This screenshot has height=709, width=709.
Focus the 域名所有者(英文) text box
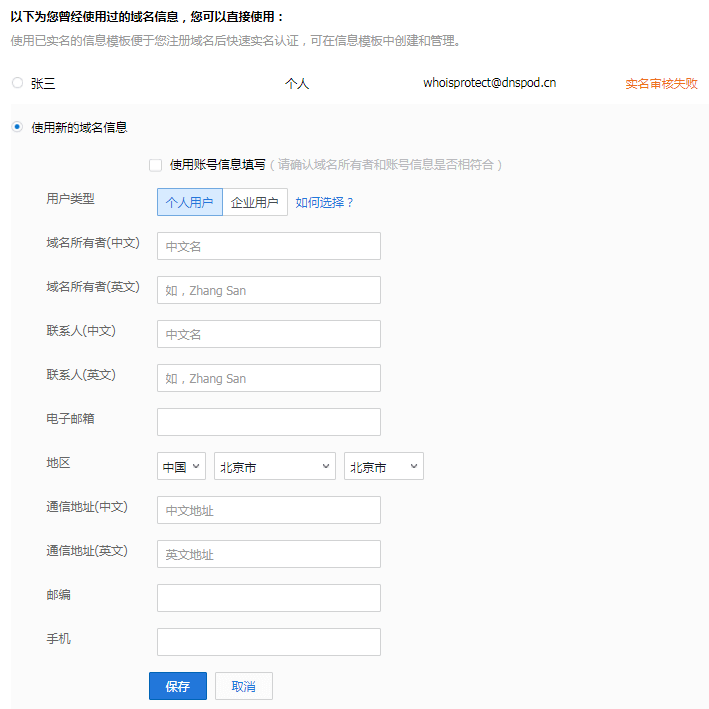(268, 290)
